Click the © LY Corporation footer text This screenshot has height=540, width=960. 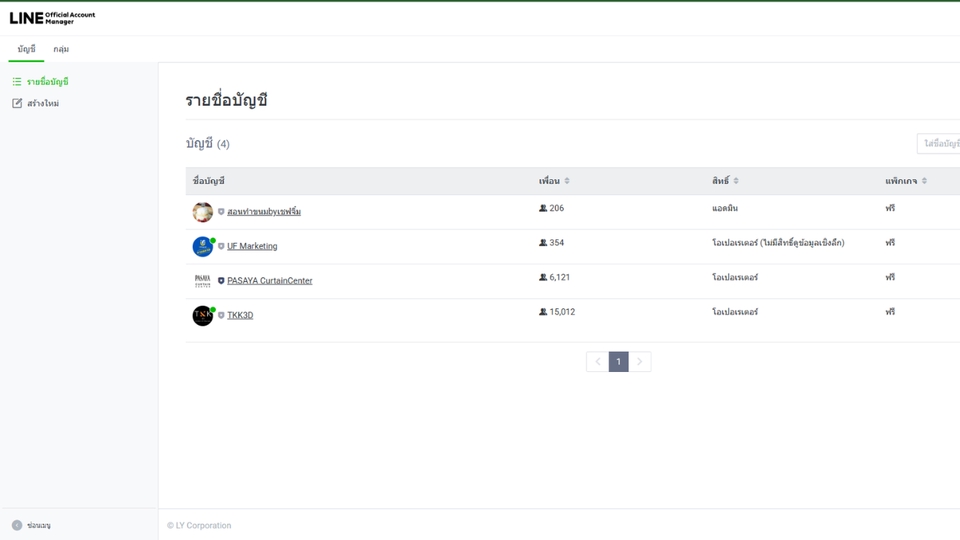click(x=199, y=525)
